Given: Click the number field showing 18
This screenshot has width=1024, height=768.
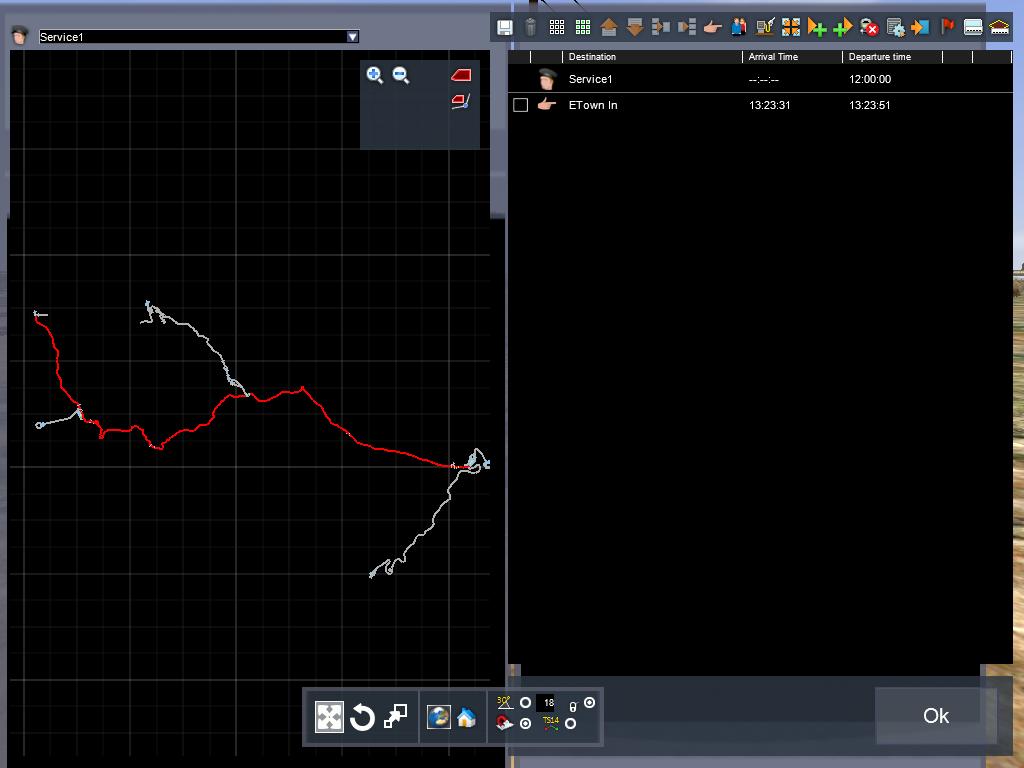Looking at the screenshot, I should click(x=547, y=703).
